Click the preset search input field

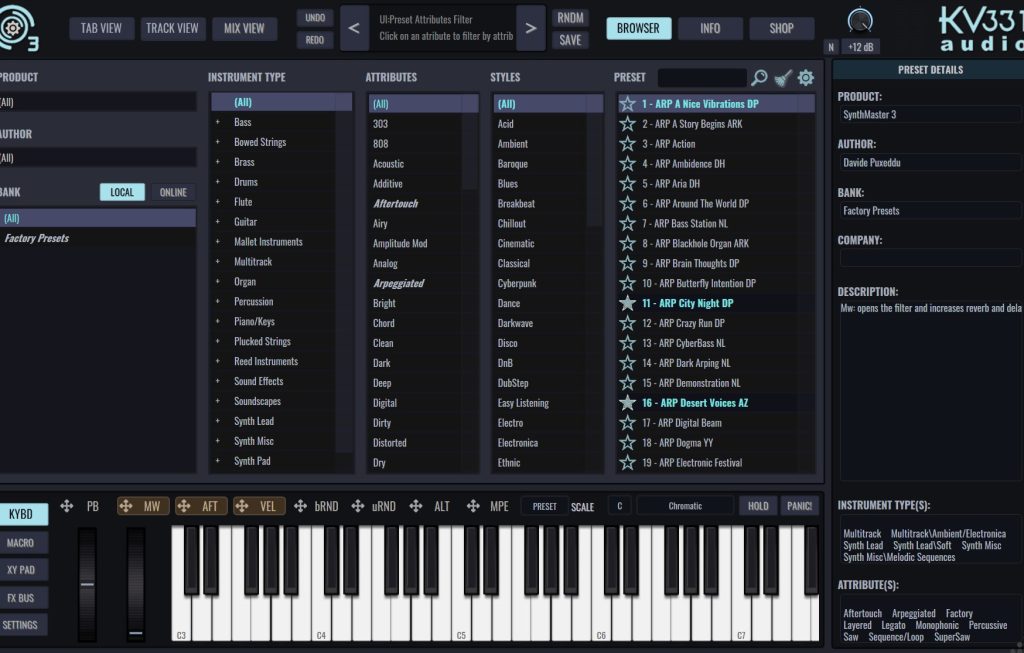coord(702,78)
